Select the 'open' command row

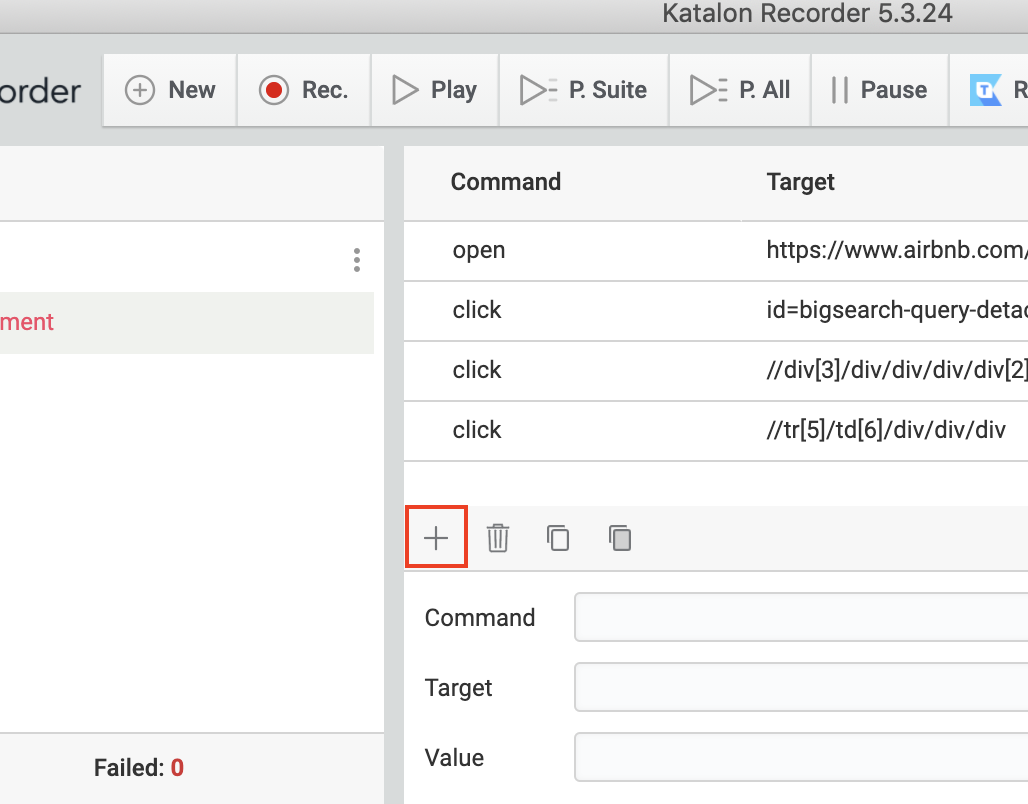tap(716, 251)
